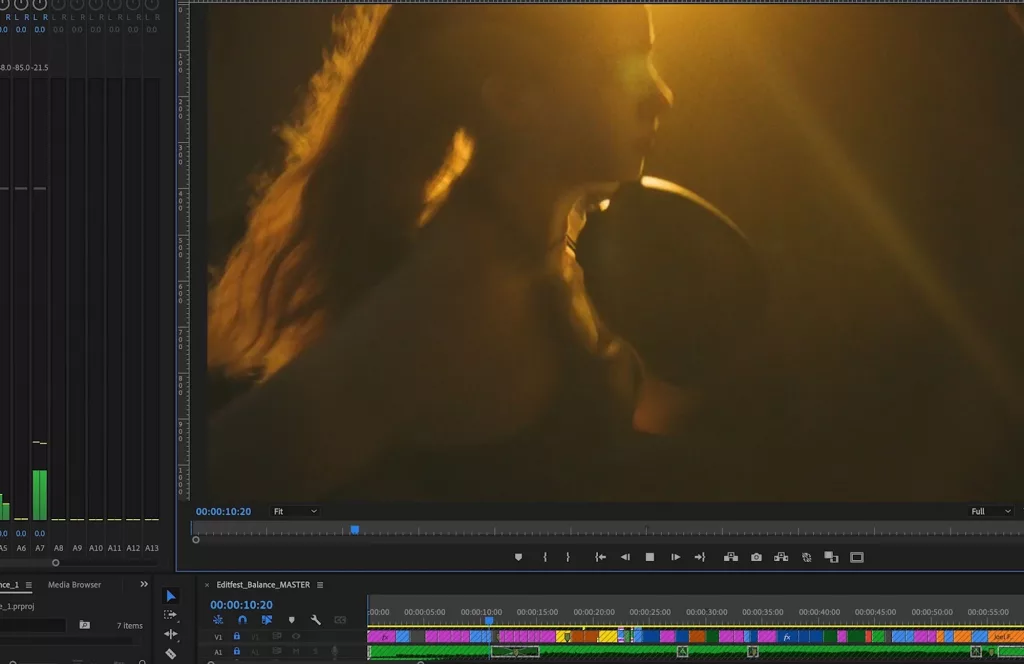This screenshot has width=1024, height=664.
Task: Click Export Frame camera icon
Action: 756,557
